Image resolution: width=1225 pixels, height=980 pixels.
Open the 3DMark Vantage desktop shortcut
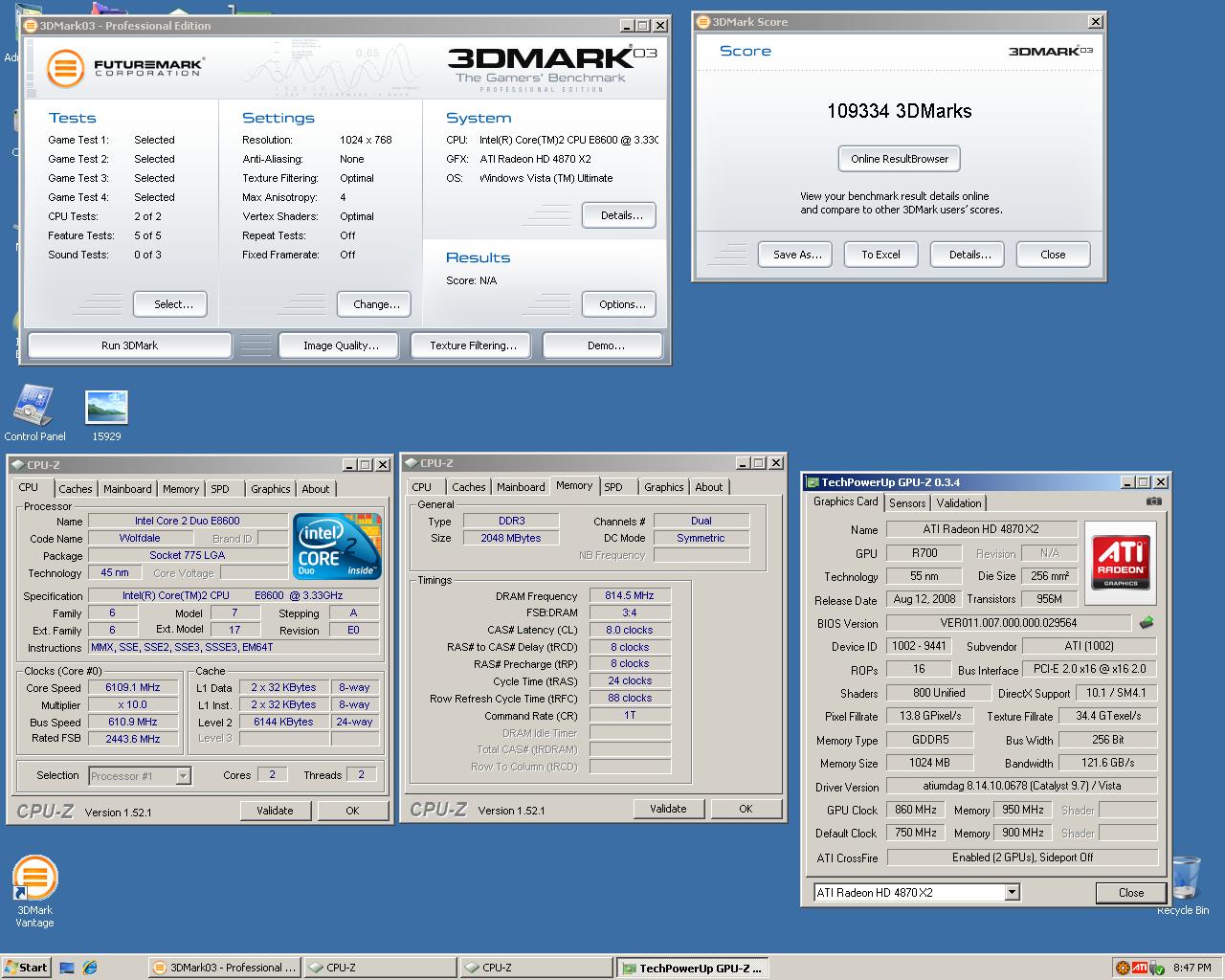(x=35, y=891)
